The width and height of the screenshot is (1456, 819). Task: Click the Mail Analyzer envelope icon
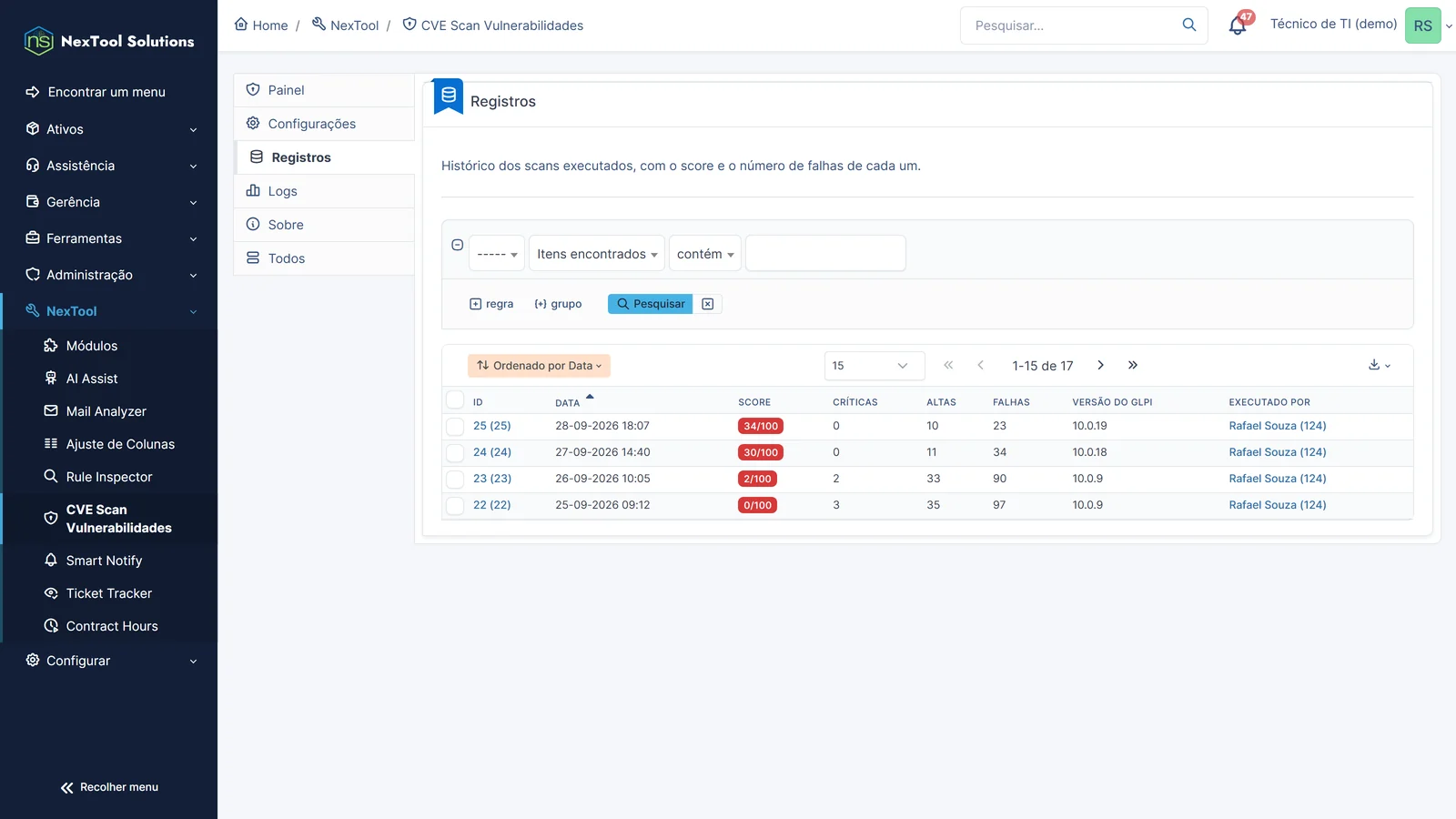click(51, 411)
